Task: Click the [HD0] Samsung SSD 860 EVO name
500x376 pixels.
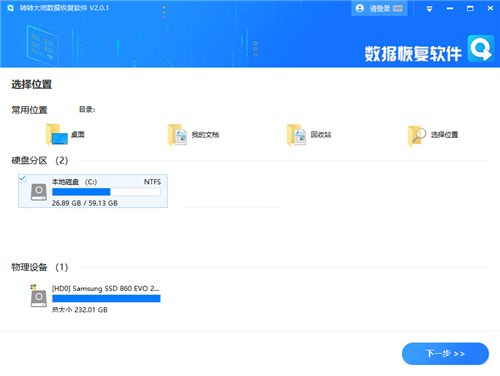Action: (106, 288)
